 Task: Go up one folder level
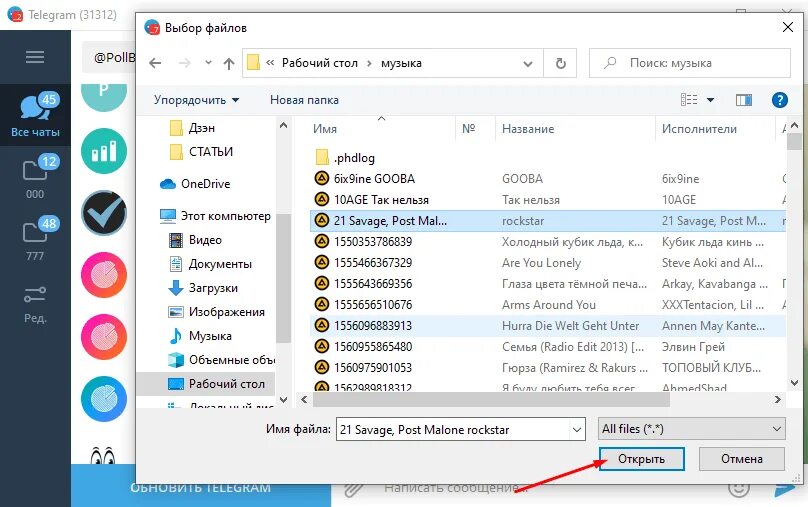(x=229, y=63)
